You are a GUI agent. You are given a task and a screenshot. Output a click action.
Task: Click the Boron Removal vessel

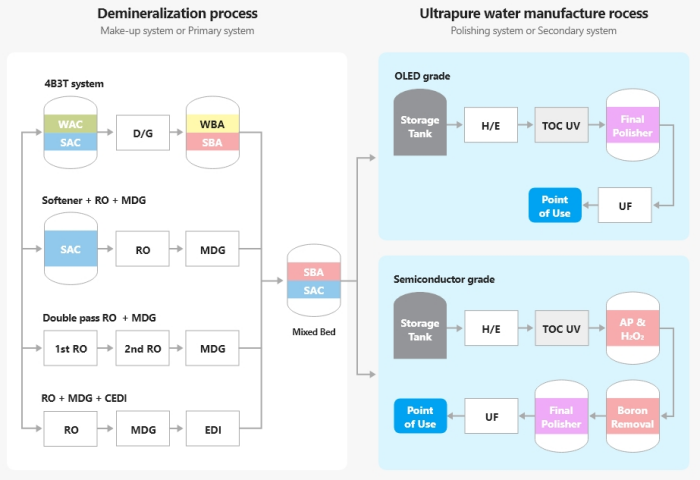(632, 417)
